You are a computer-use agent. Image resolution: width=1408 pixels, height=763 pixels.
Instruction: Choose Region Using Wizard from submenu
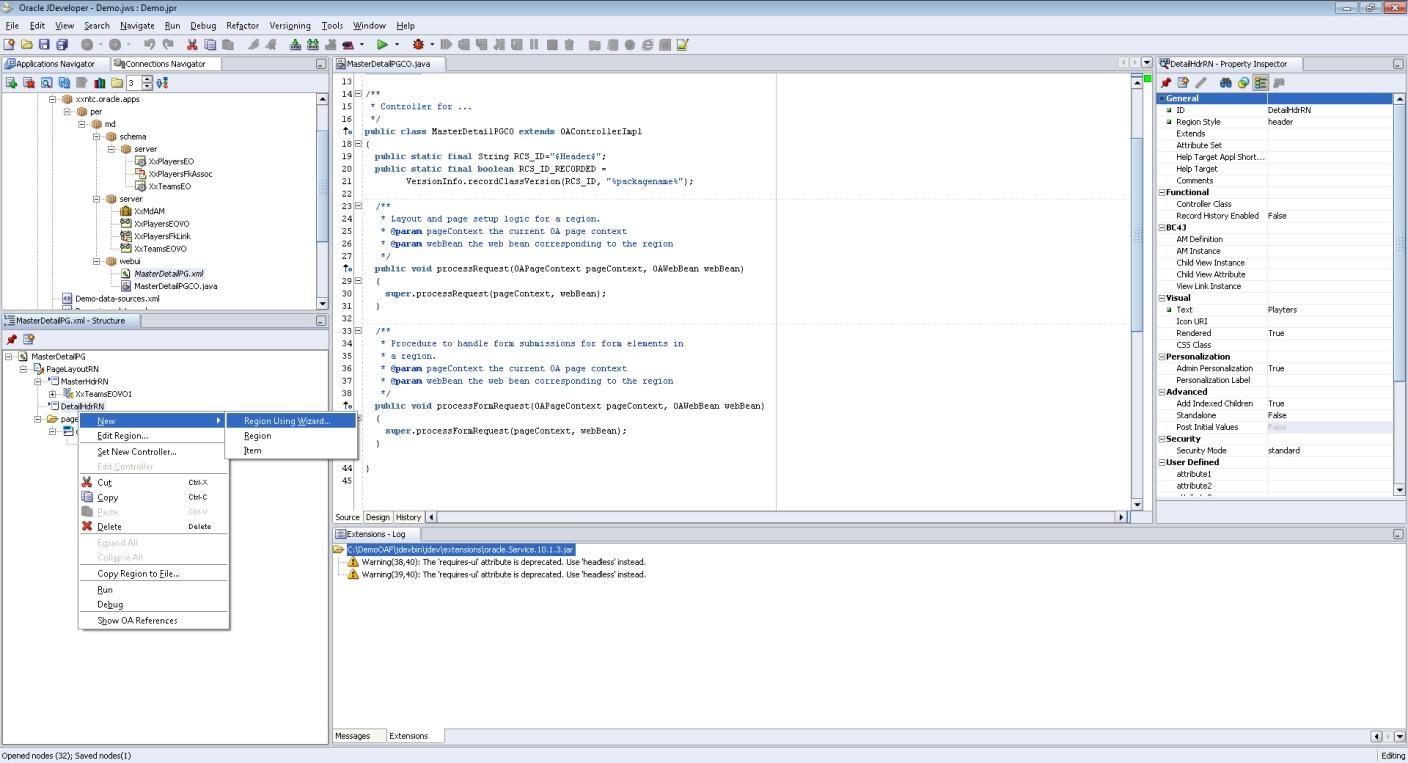pyautogui.click(x=292, y=421)
